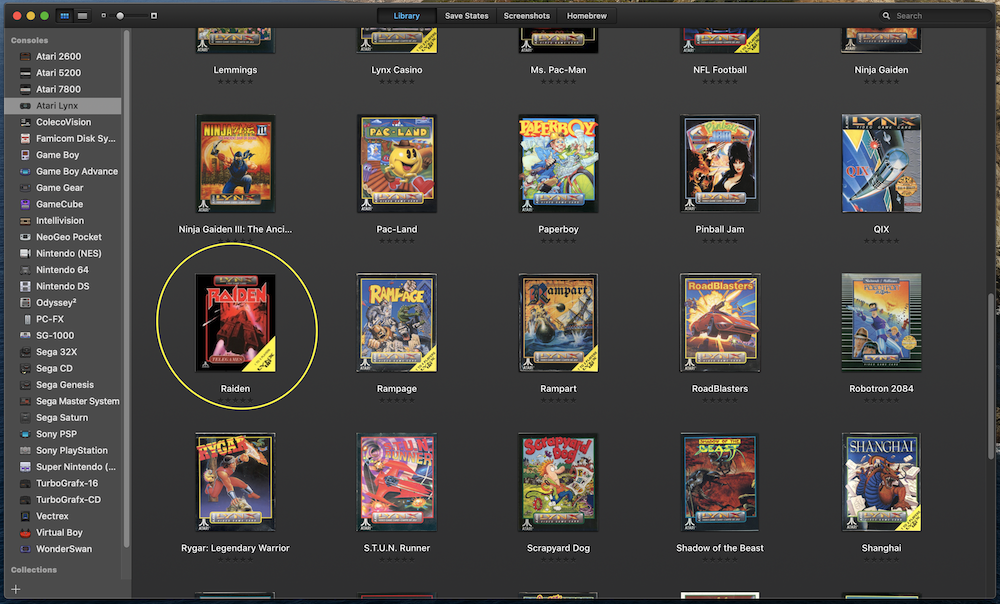Screen dimensions: 1000x604
Task: Select the Rampart box art
Action: click(558, 323)
